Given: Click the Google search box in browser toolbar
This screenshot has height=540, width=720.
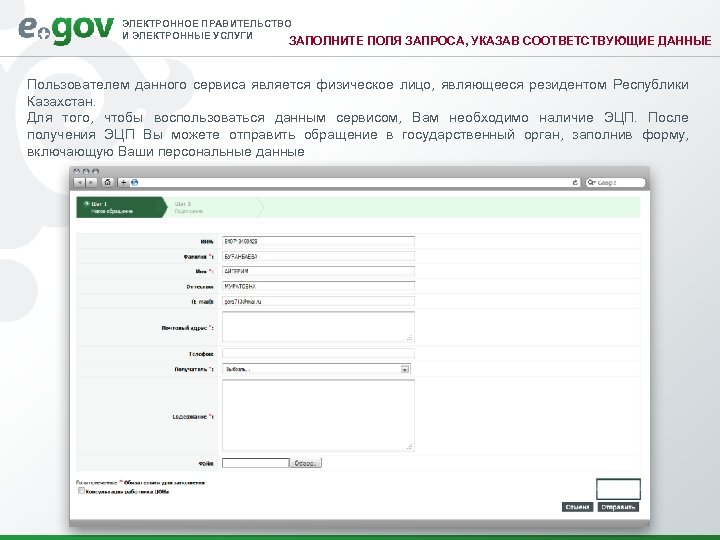Looking at the screenshot, I should 615,183.
